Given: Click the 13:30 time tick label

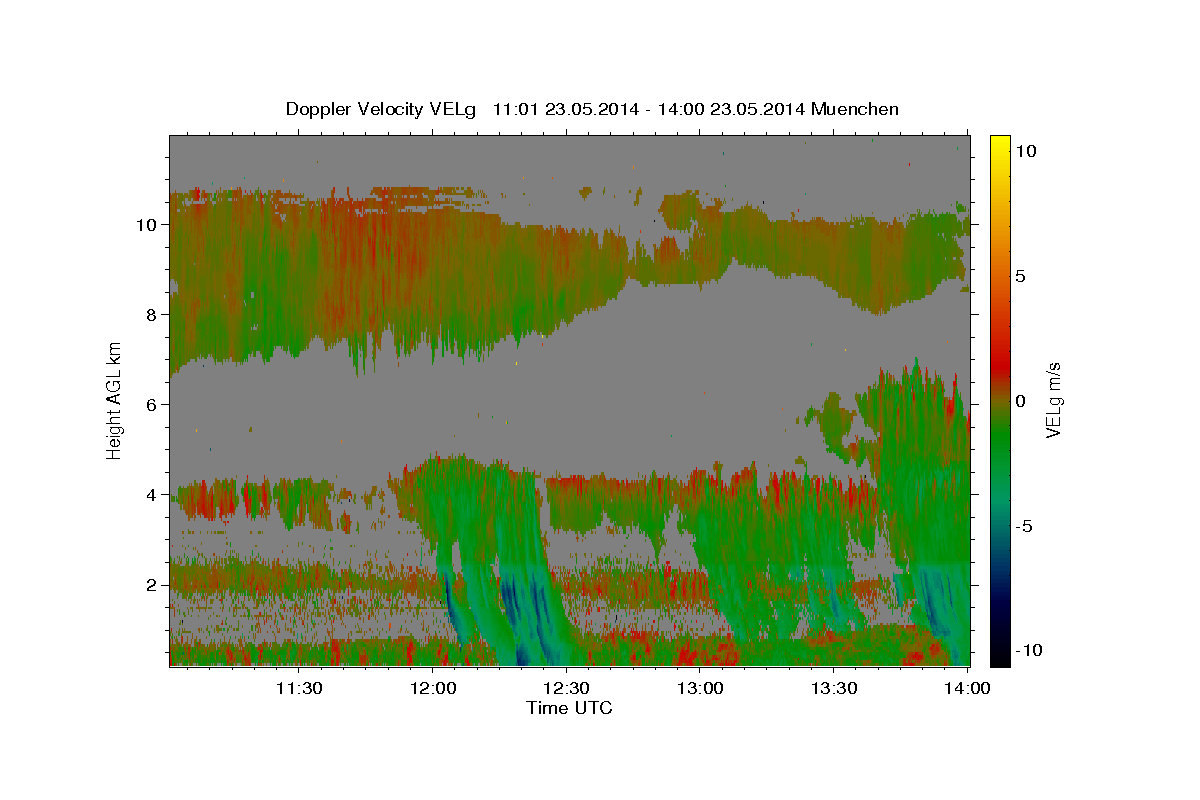Looking at the screenshot, I should 834,688.
